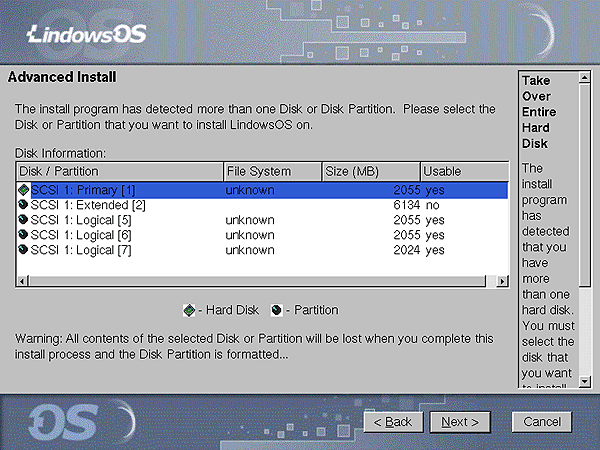The height and width of the screenshot is (450, 600).
Task: Click partition icon beside SCSI 1: Extended [2]
Action: (23, 205)
